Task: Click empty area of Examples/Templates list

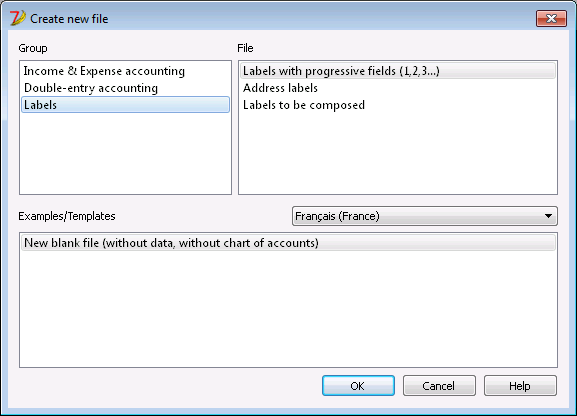Action: click(x=288, y=309)
